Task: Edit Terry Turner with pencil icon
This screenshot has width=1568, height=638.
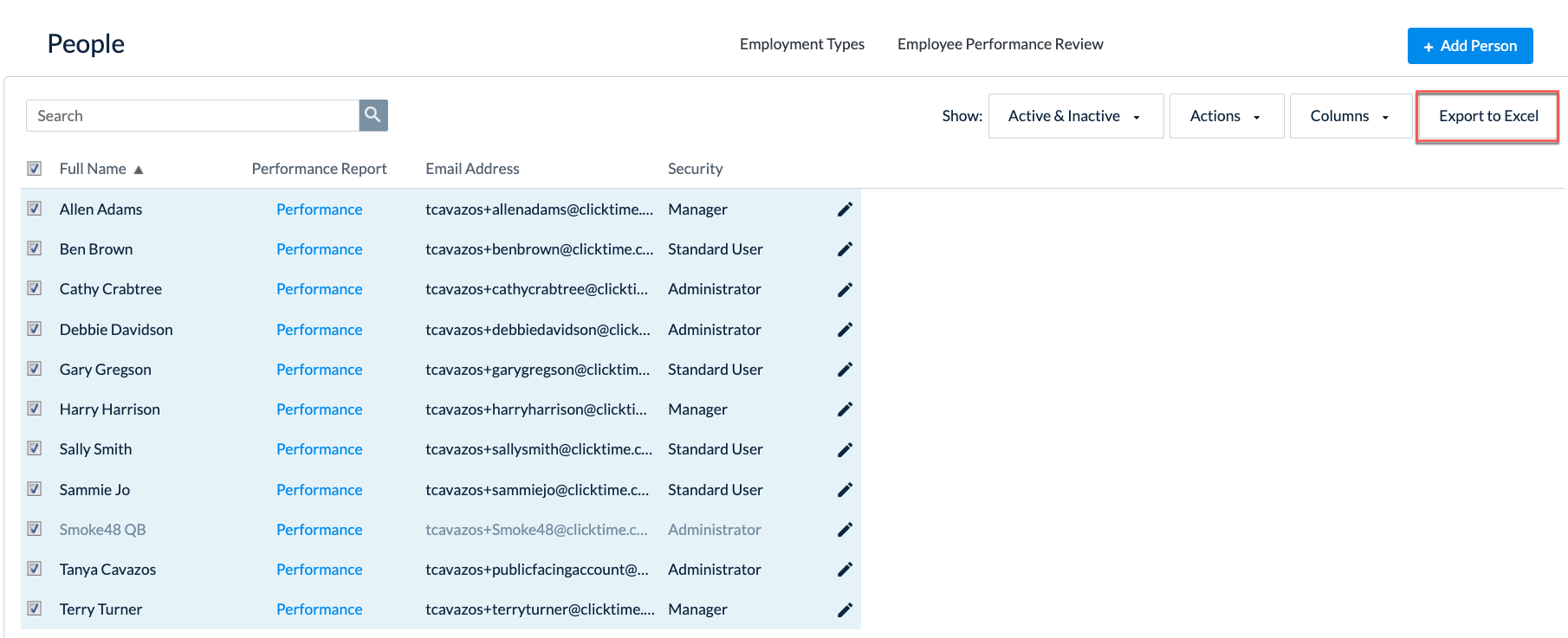Action: (845, 609)
